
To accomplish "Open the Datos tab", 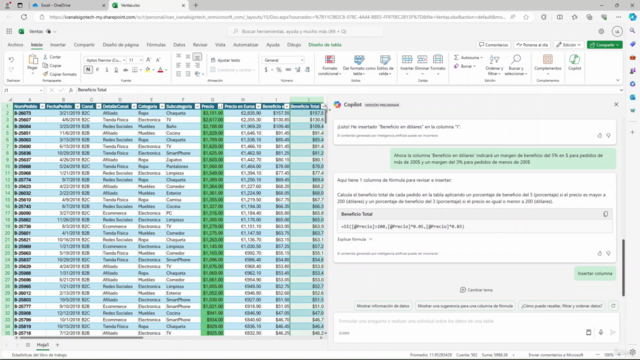I will pos(179,45).
